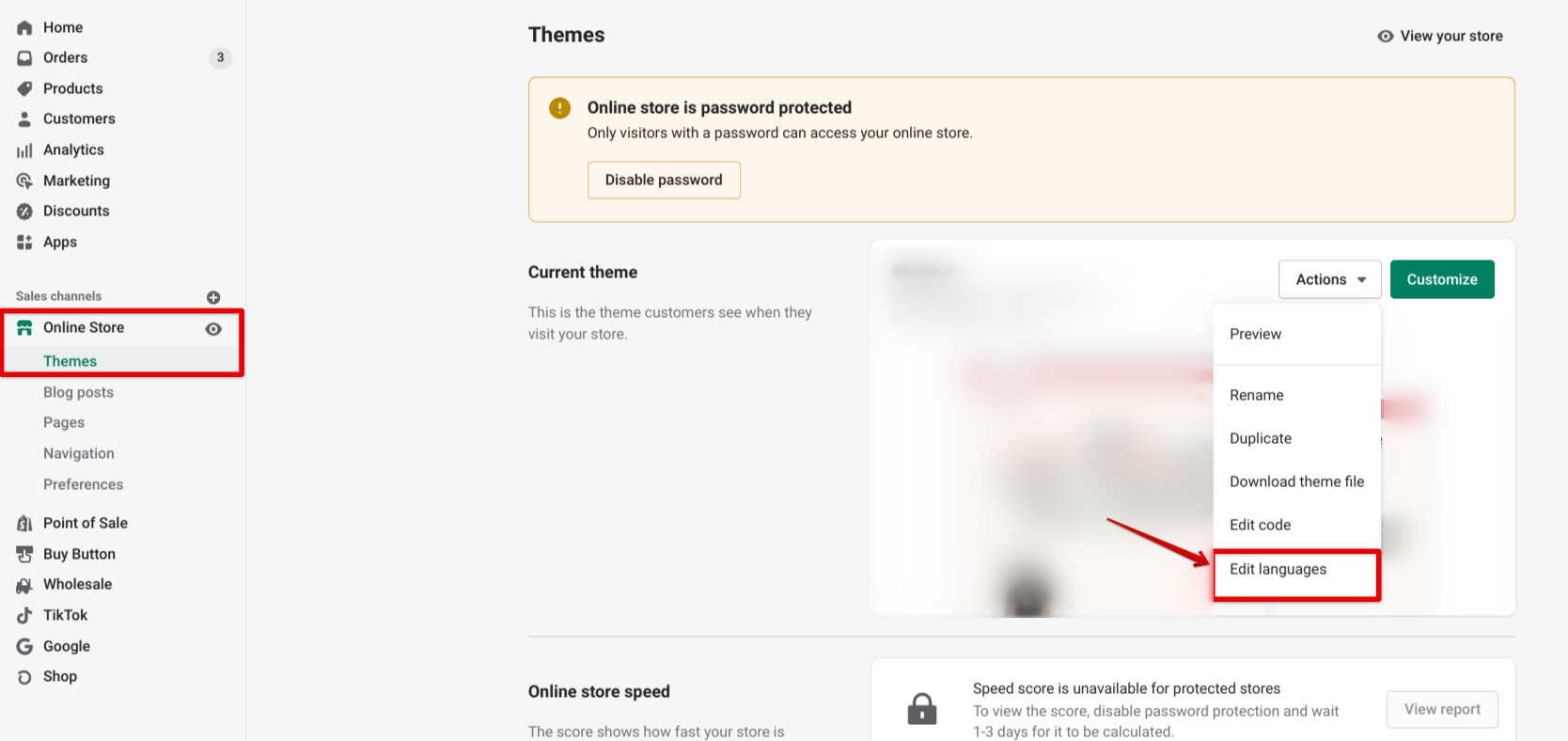
Task: Click the Products tag icon
Action: point(24,88)
